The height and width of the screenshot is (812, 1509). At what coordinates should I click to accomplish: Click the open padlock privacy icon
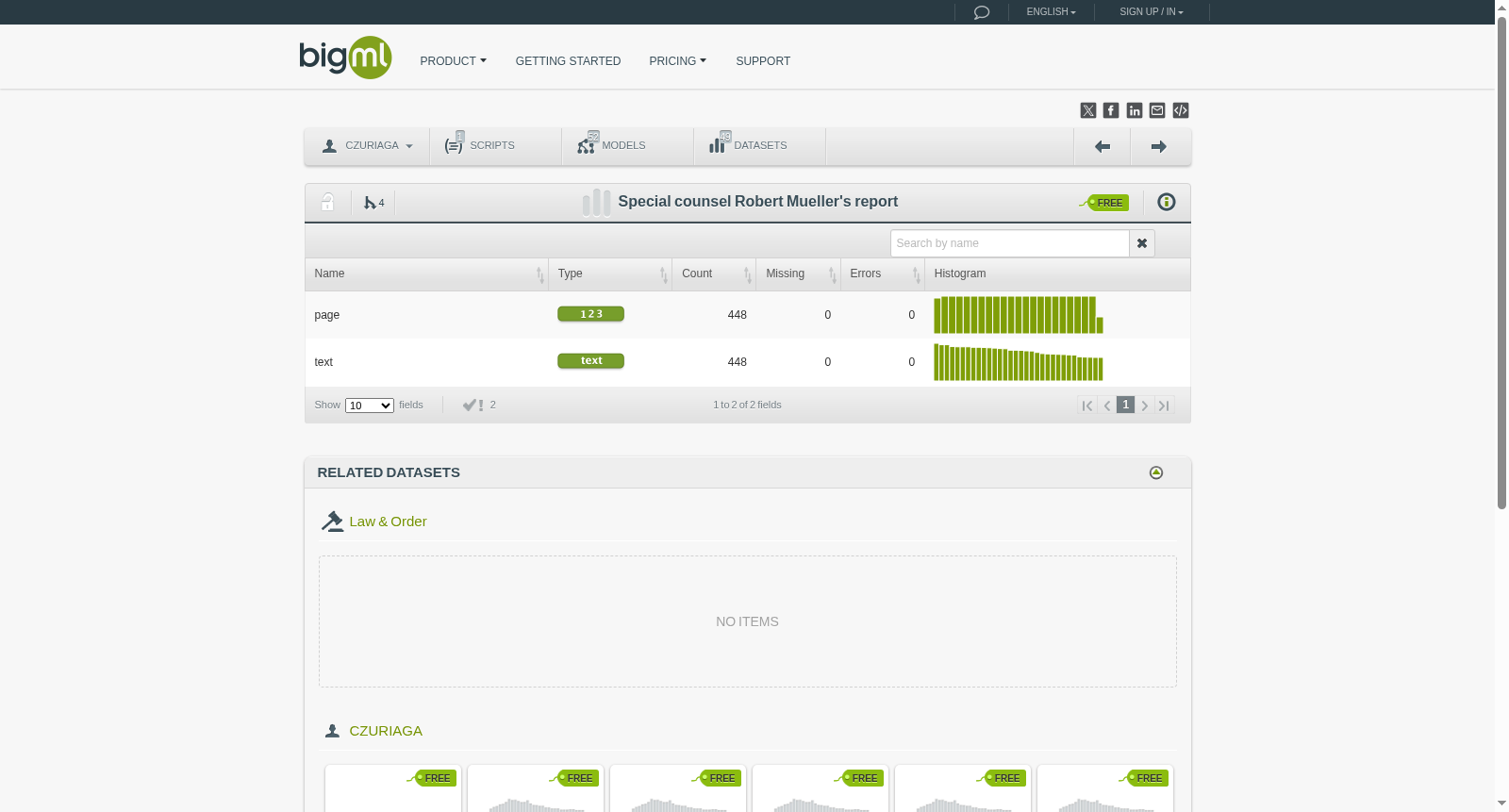pos(327,202)
